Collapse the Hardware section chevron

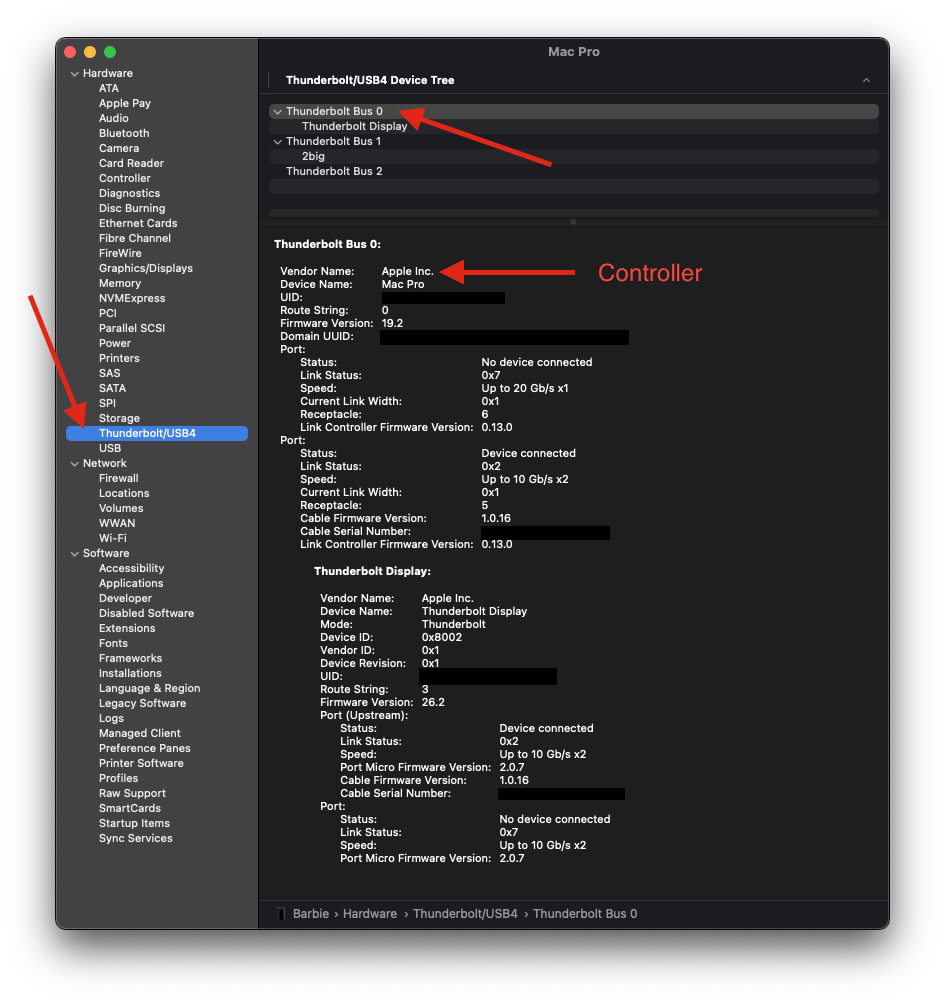tap(75, 74)
